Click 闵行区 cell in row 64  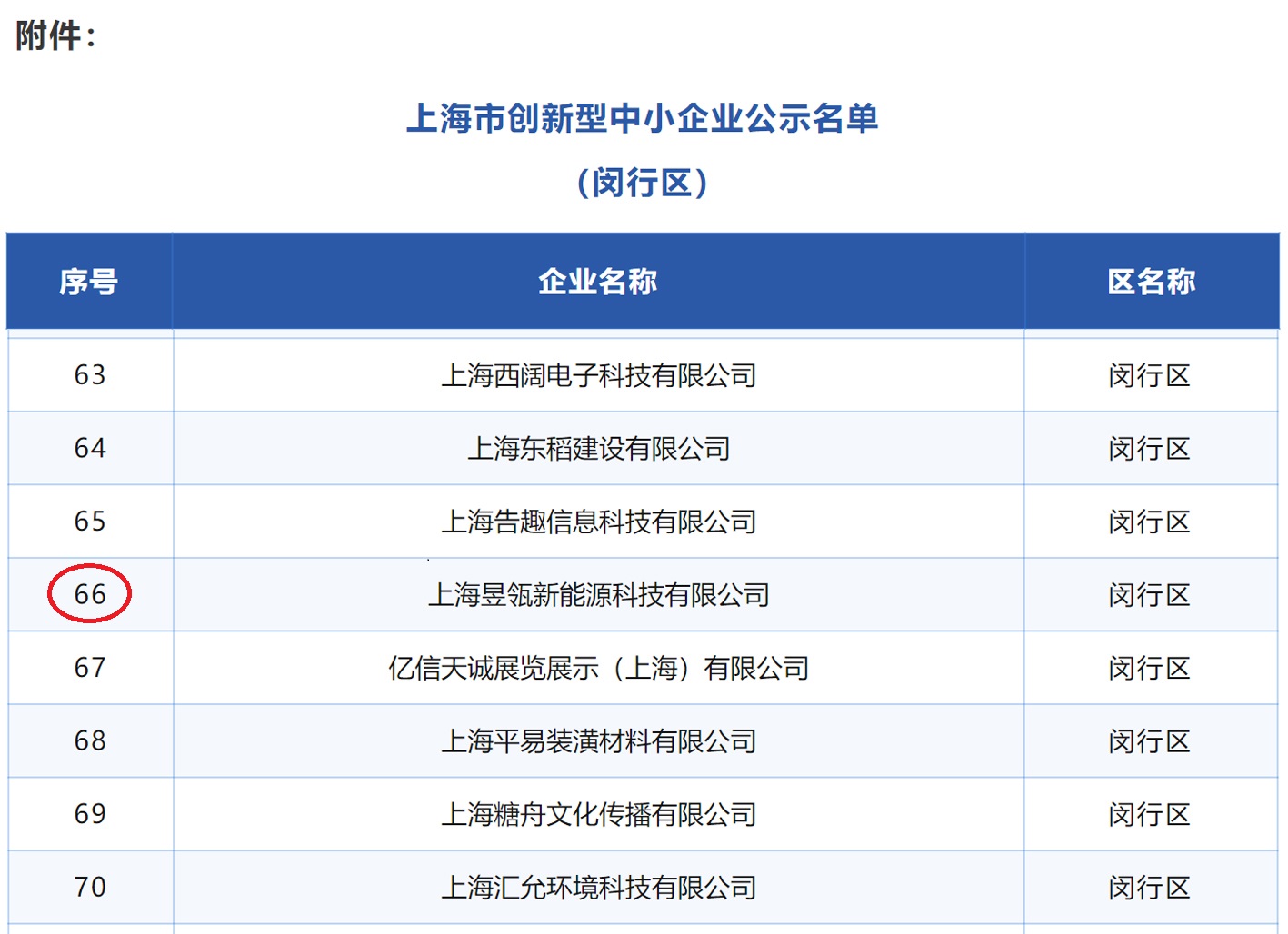(1150, 448)
